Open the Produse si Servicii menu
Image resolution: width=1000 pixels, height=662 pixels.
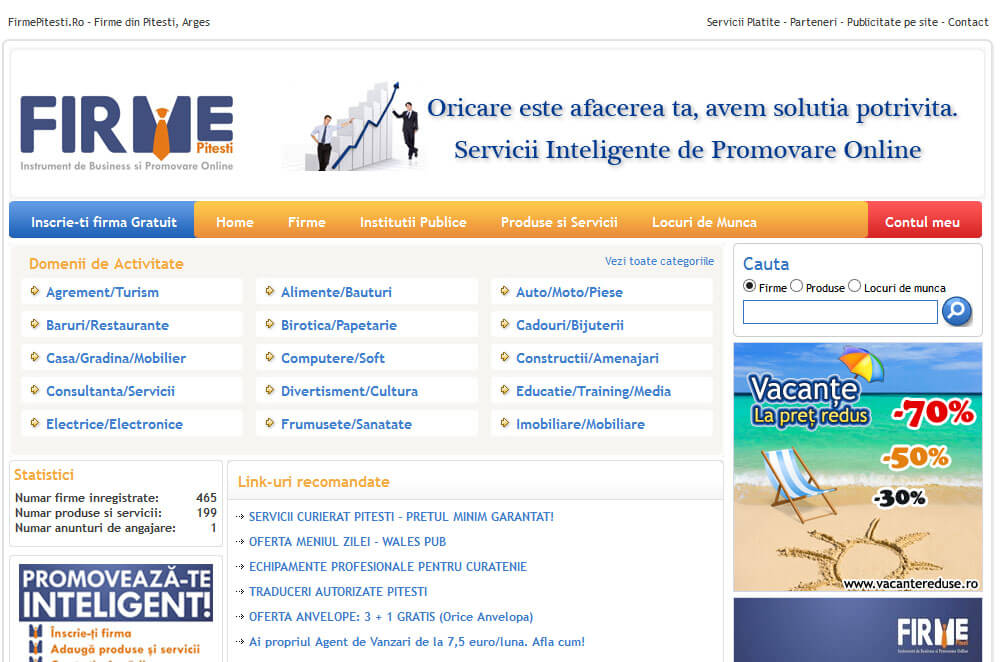pos(559,222)
